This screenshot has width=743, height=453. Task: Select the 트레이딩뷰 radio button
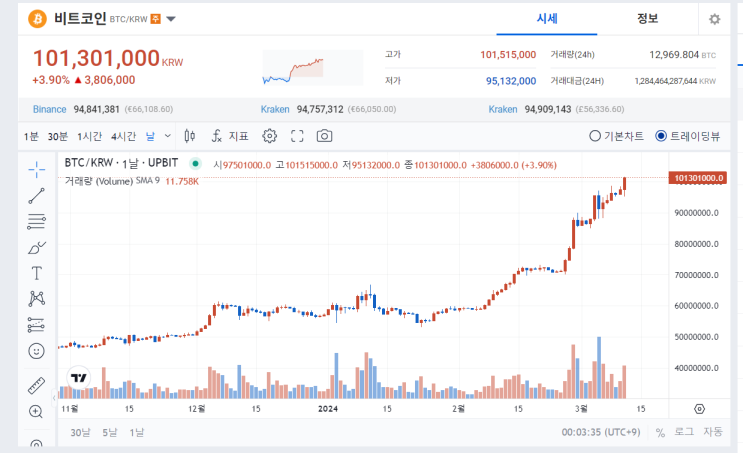(661, 136)
